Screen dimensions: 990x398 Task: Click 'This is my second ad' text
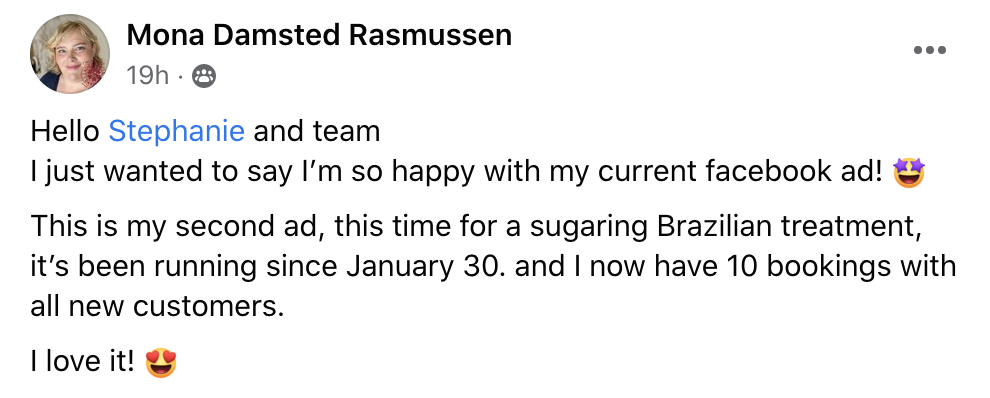coord(177,227)
